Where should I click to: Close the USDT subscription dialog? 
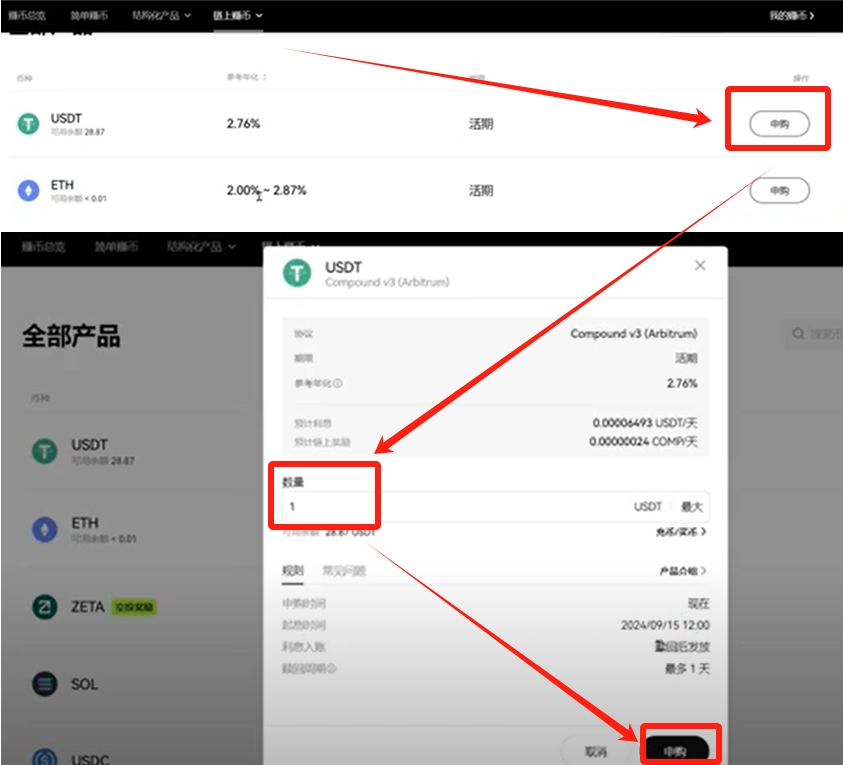click(x=700, y=265)
